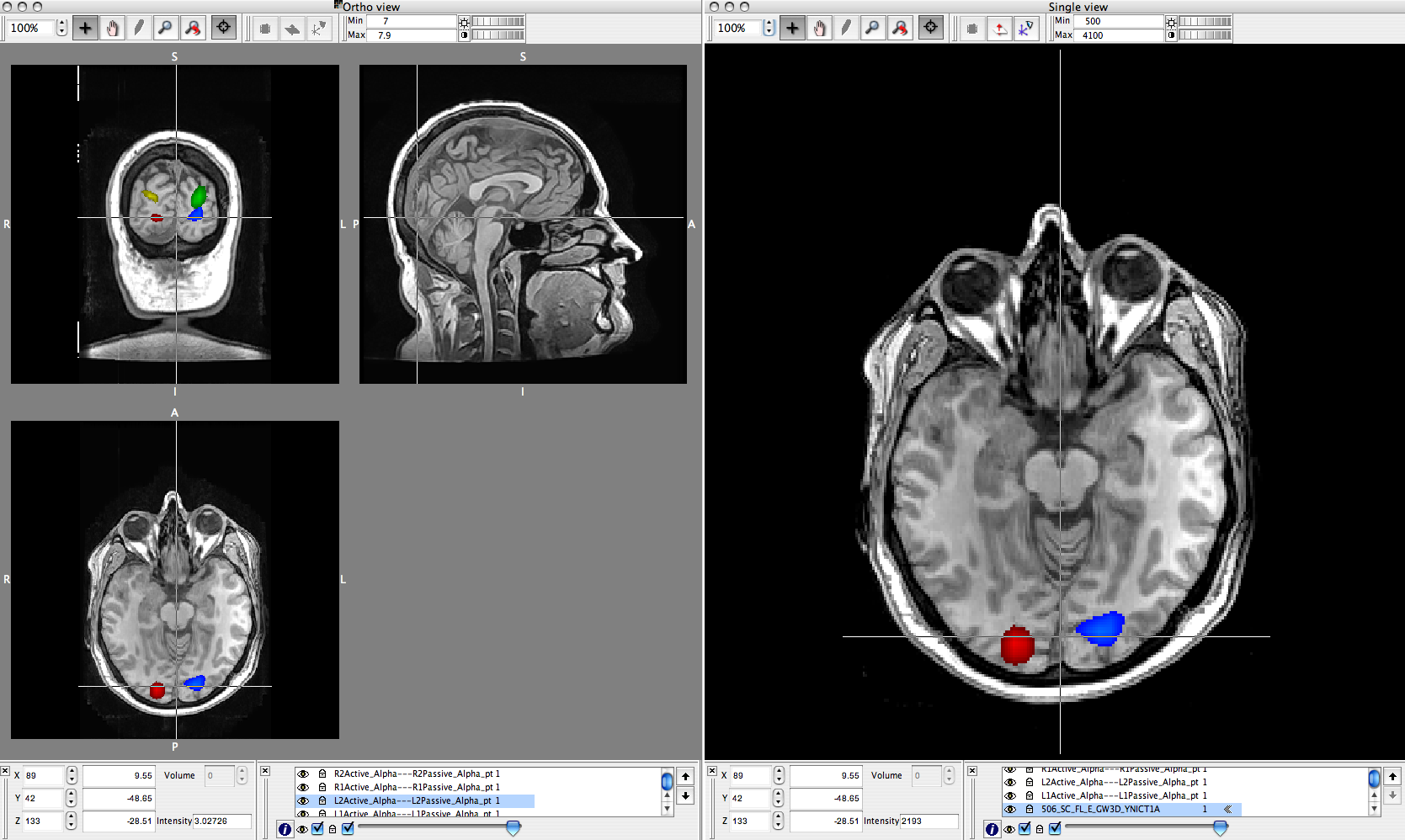
Task: Move selected overlay up in Single view list
Action: tap(1392, 776)
